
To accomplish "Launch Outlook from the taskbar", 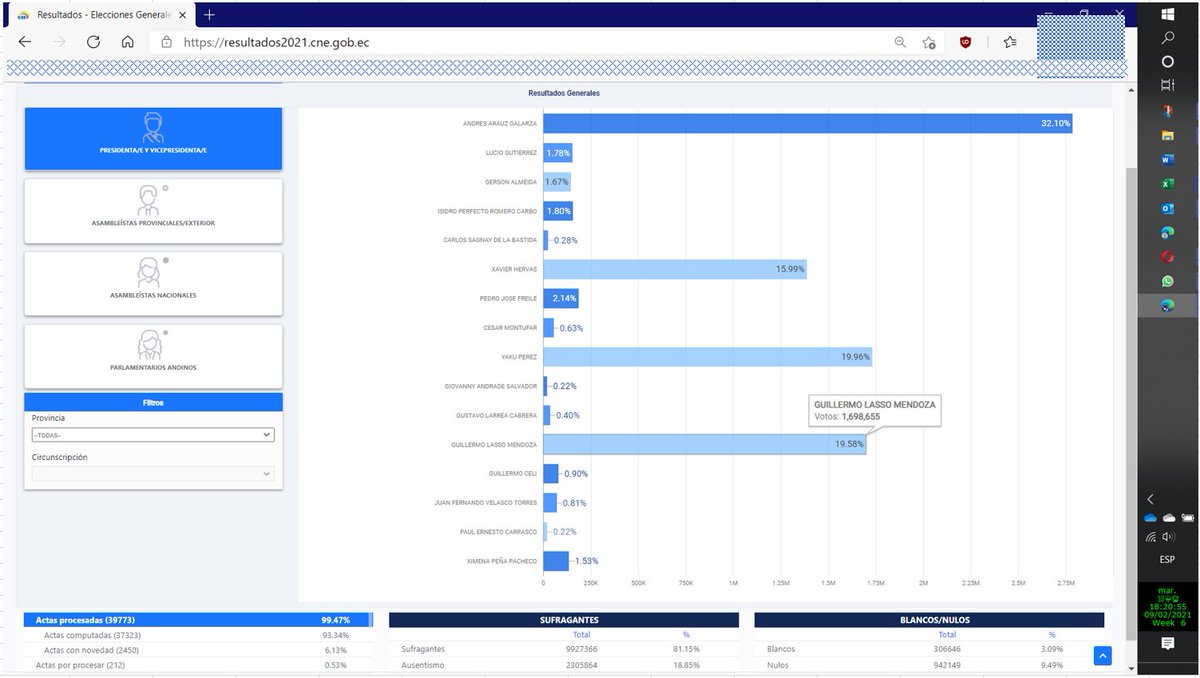I will tap(1167, 208).
